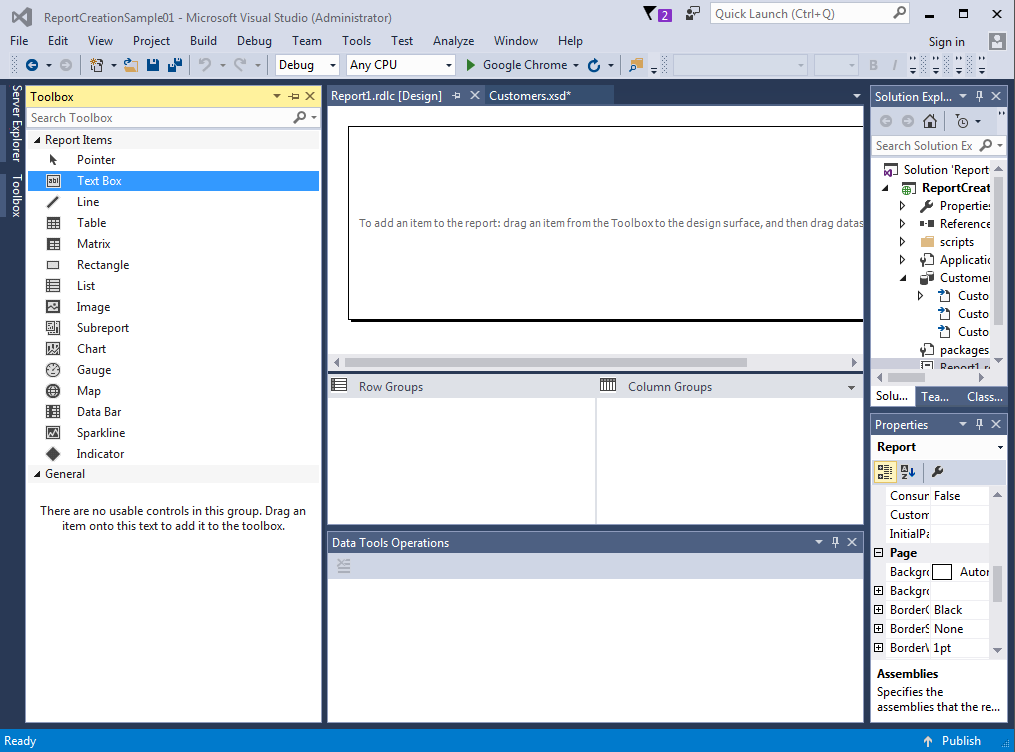
Task: Open the Server Explorer side tab
Action: 17,123
